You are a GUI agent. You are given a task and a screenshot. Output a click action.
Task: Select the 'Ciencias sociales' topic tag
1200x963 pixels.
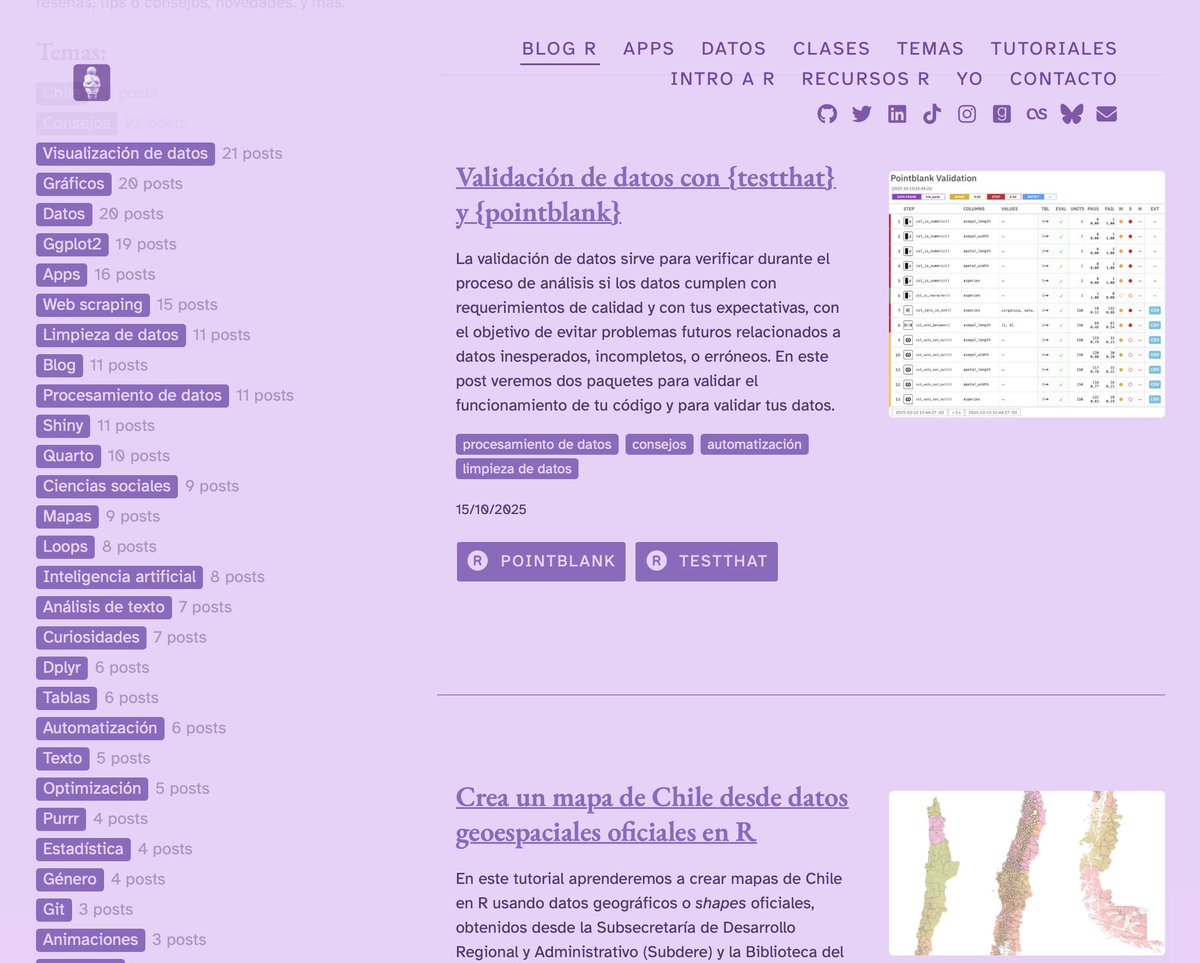(x=107, y=486)
